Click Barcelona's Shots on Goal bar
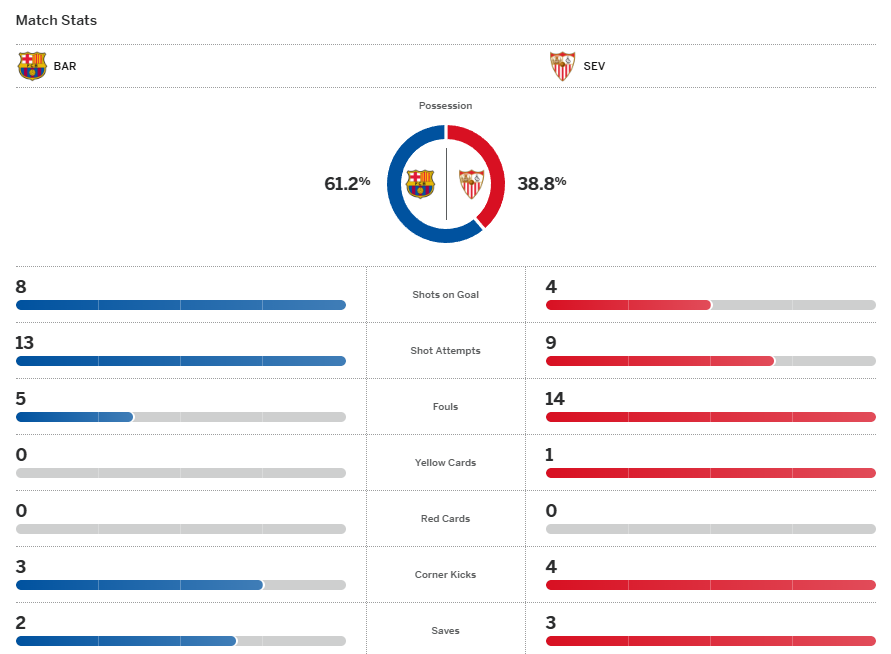Screen dimensions: 891x654 (180, 305)
